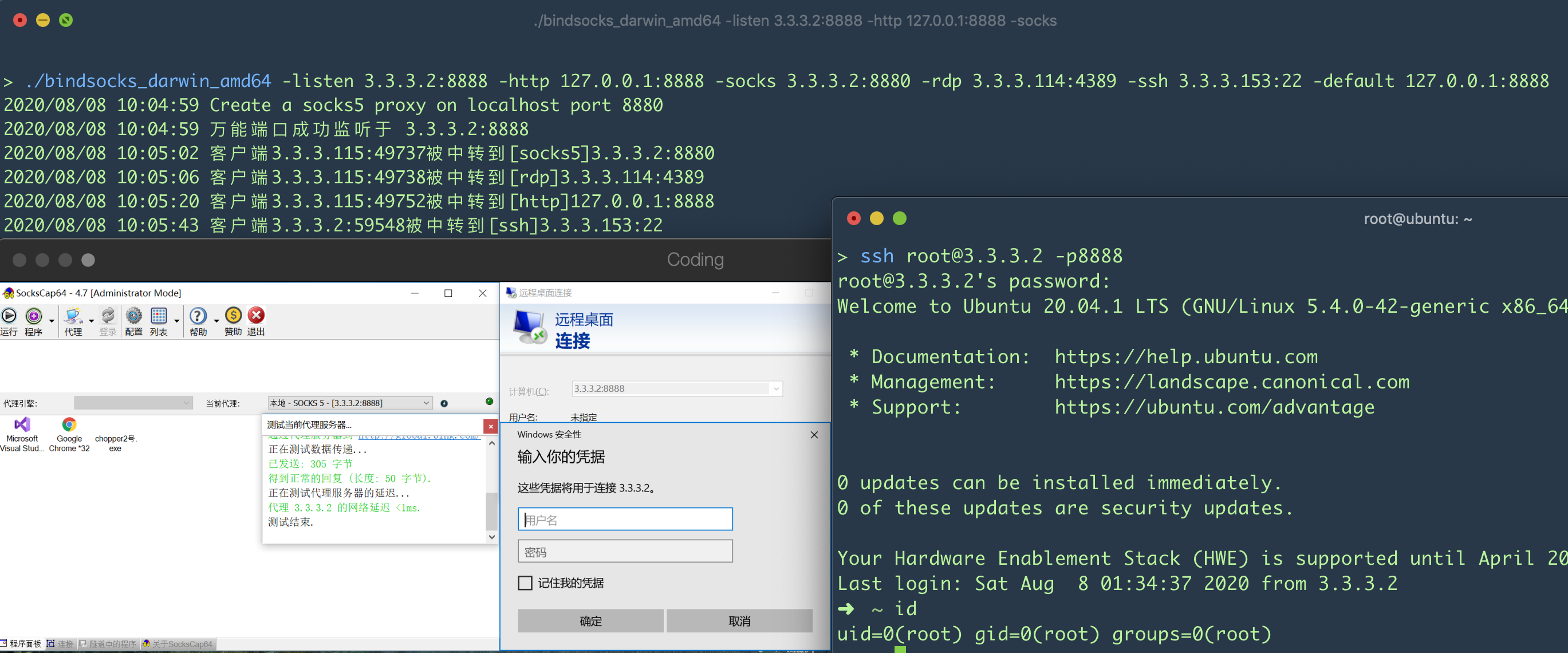Screen dimensions: 1568x653
Task: Click the test log scroll down arrow
Action: pyautogui.click(x=492, y=537)
